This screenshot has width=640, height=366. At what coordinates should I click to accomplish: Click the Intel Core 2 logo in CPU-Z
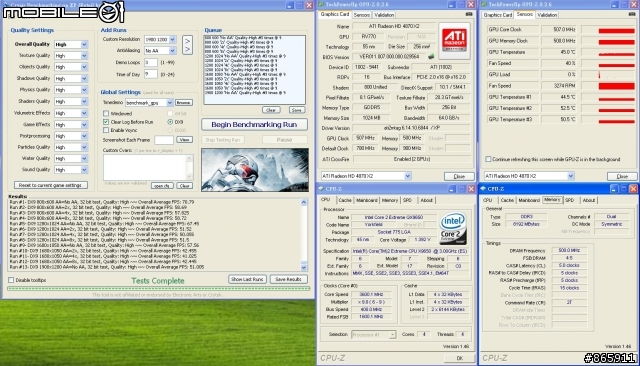tap(453, 228)
